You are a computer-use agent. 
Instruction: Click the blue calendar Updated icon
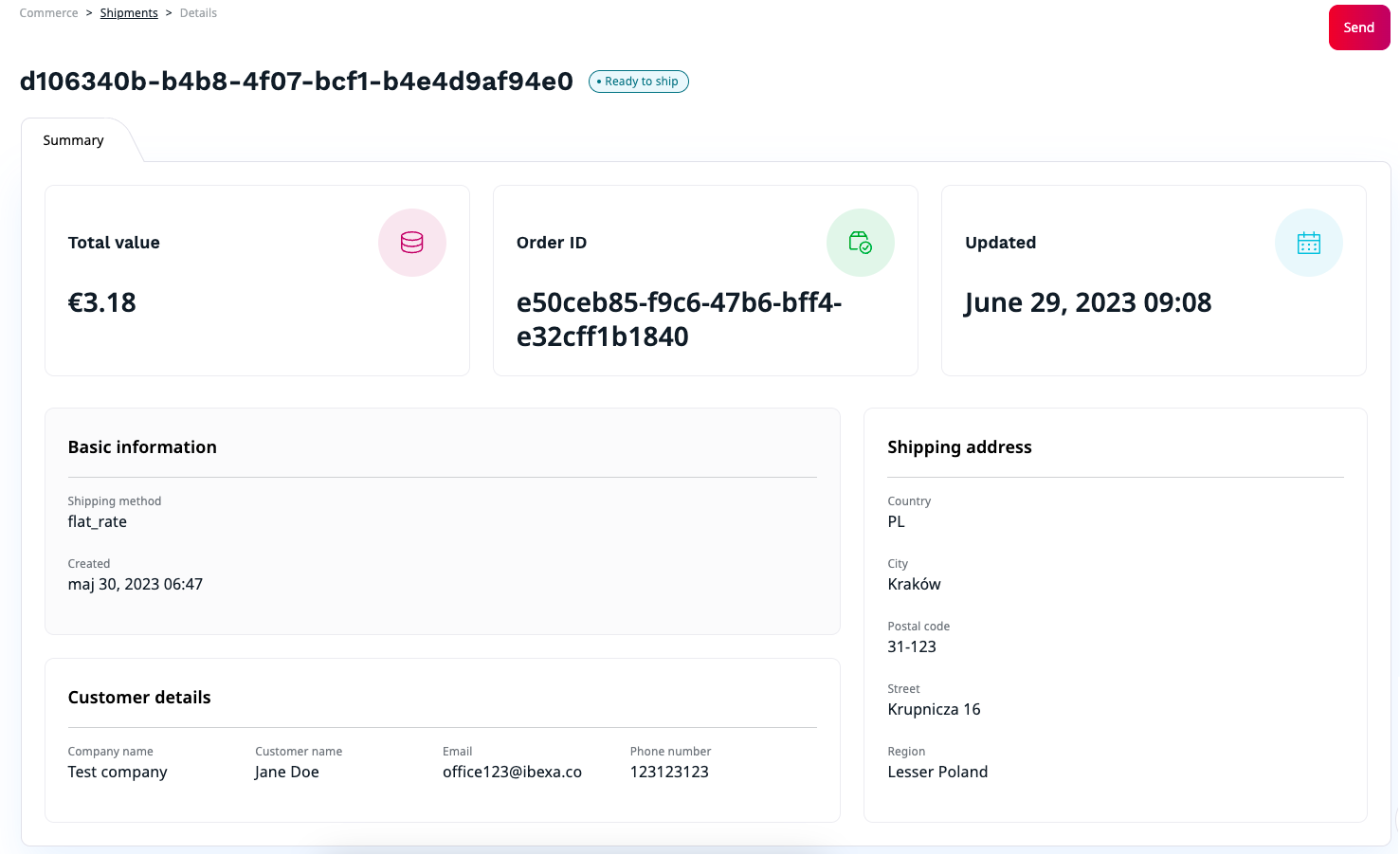click(1308, 243)
